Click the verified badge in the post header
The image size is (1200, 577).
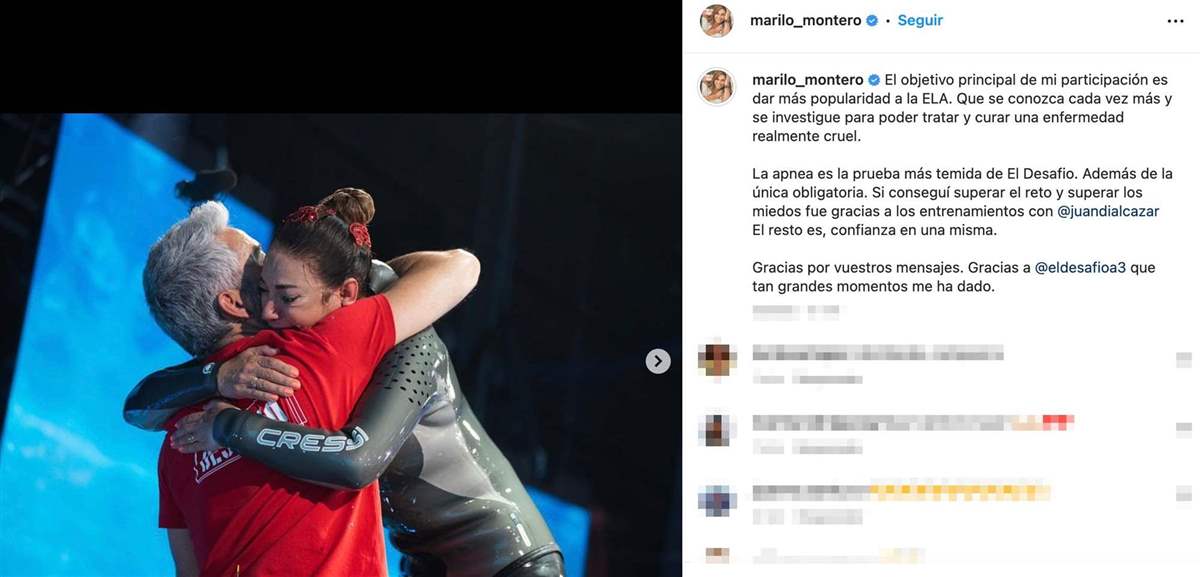(872, 21)
